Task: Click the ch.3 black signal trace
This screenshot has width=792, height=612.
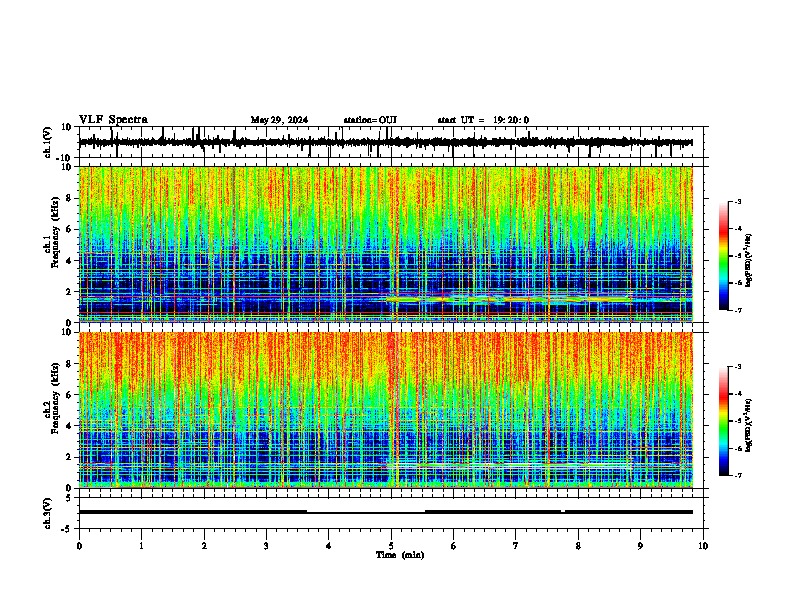Action: [386, 512]
